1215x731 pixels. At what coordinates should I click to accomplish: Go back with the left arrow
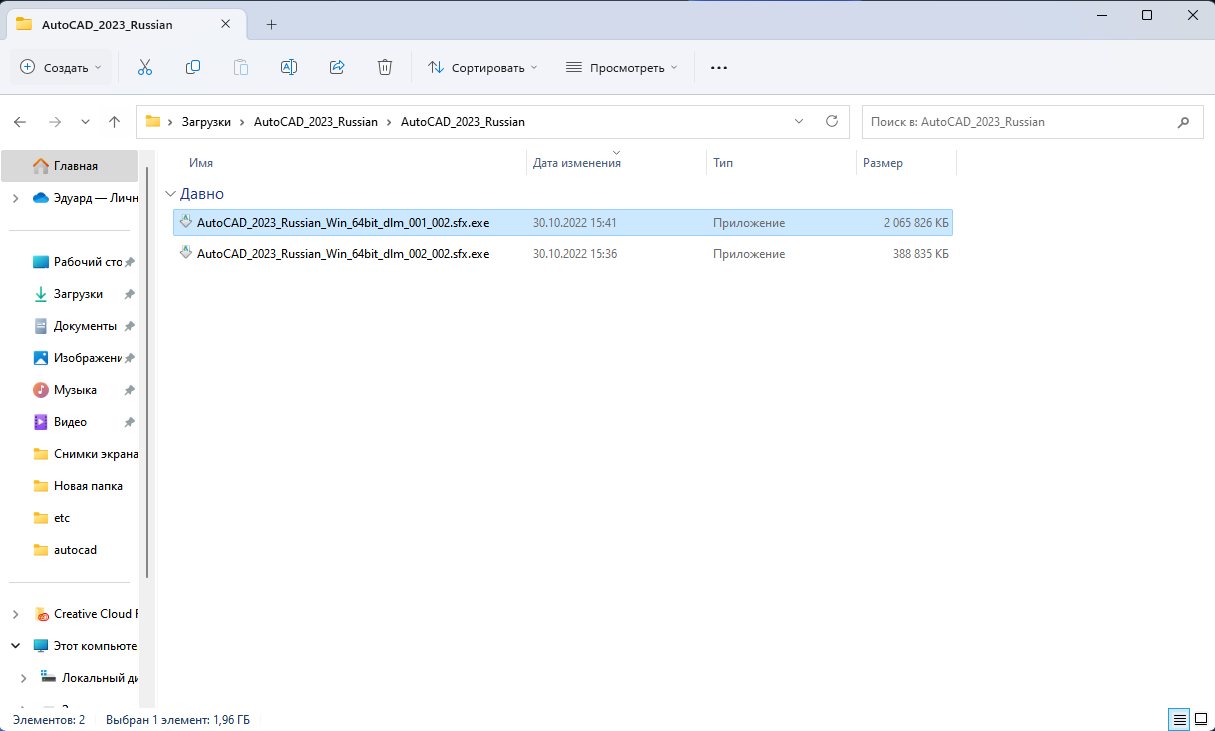point(20,122)
